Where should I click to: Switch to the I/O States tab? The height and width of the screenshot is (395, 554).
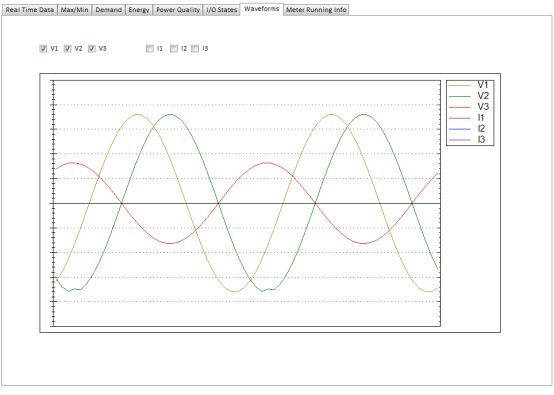(x=222, y=10)
